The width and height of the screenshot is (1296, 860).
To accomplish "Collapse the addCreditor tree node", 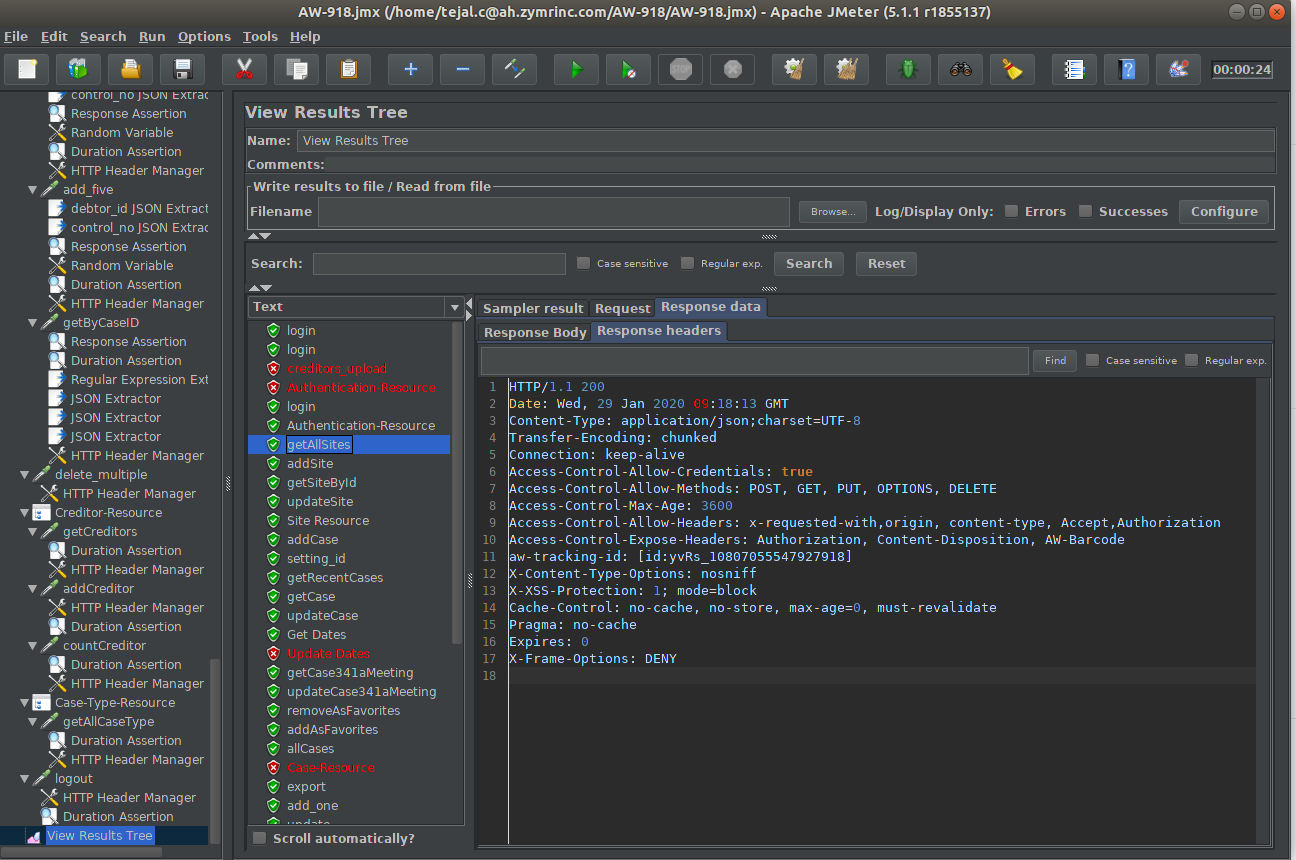I will click(x=33, y=588).
